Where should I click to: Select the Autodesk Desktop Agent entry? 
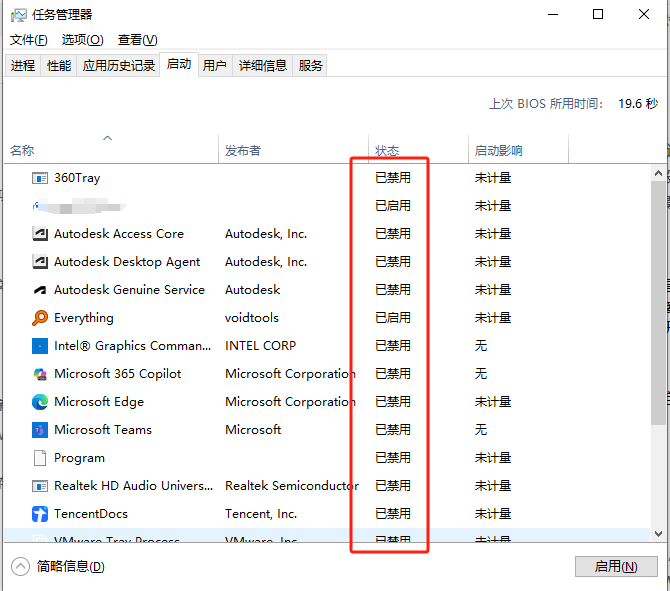tap(127, 262)
